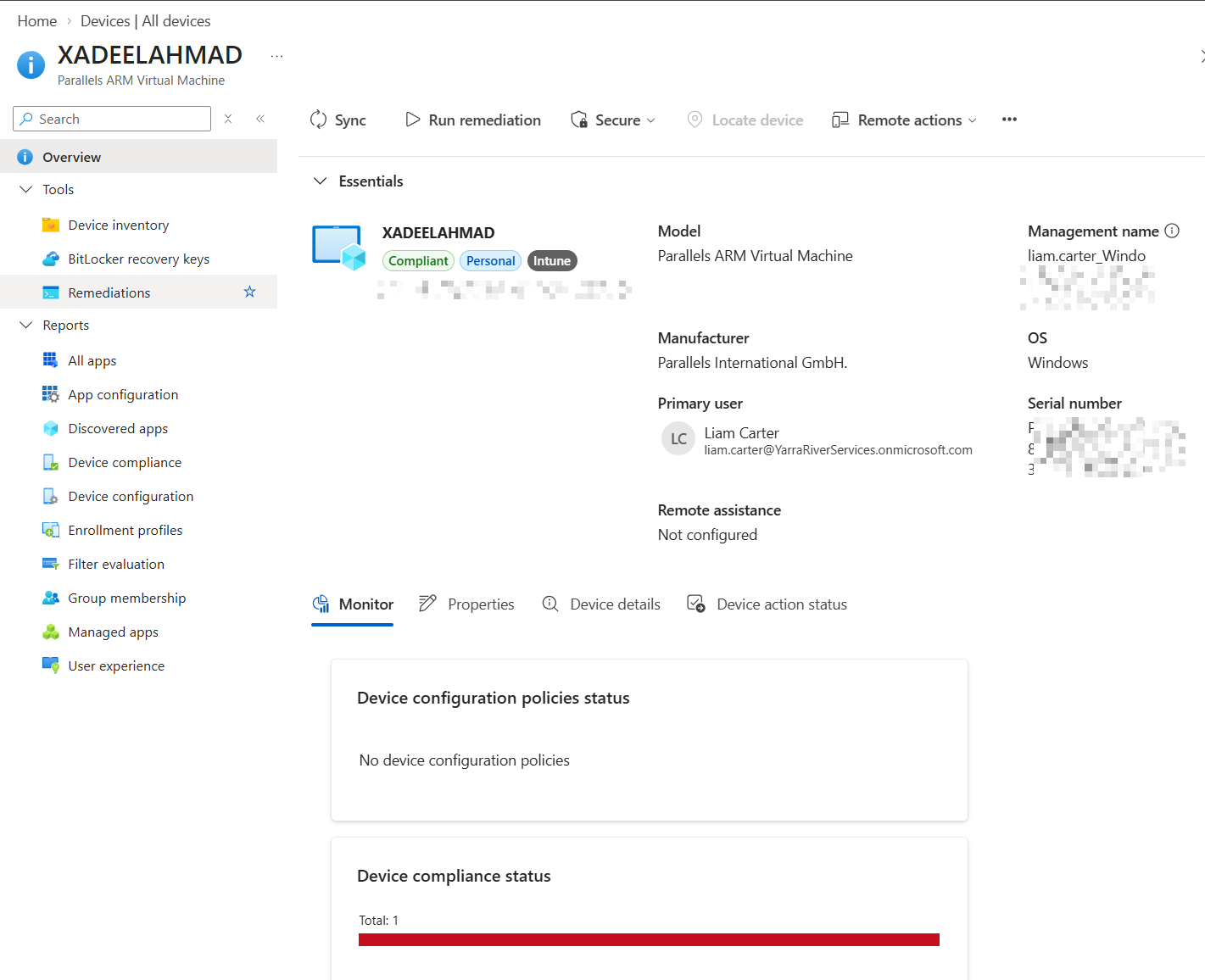Click the Device configuration icon

click(x=51, y=496)
